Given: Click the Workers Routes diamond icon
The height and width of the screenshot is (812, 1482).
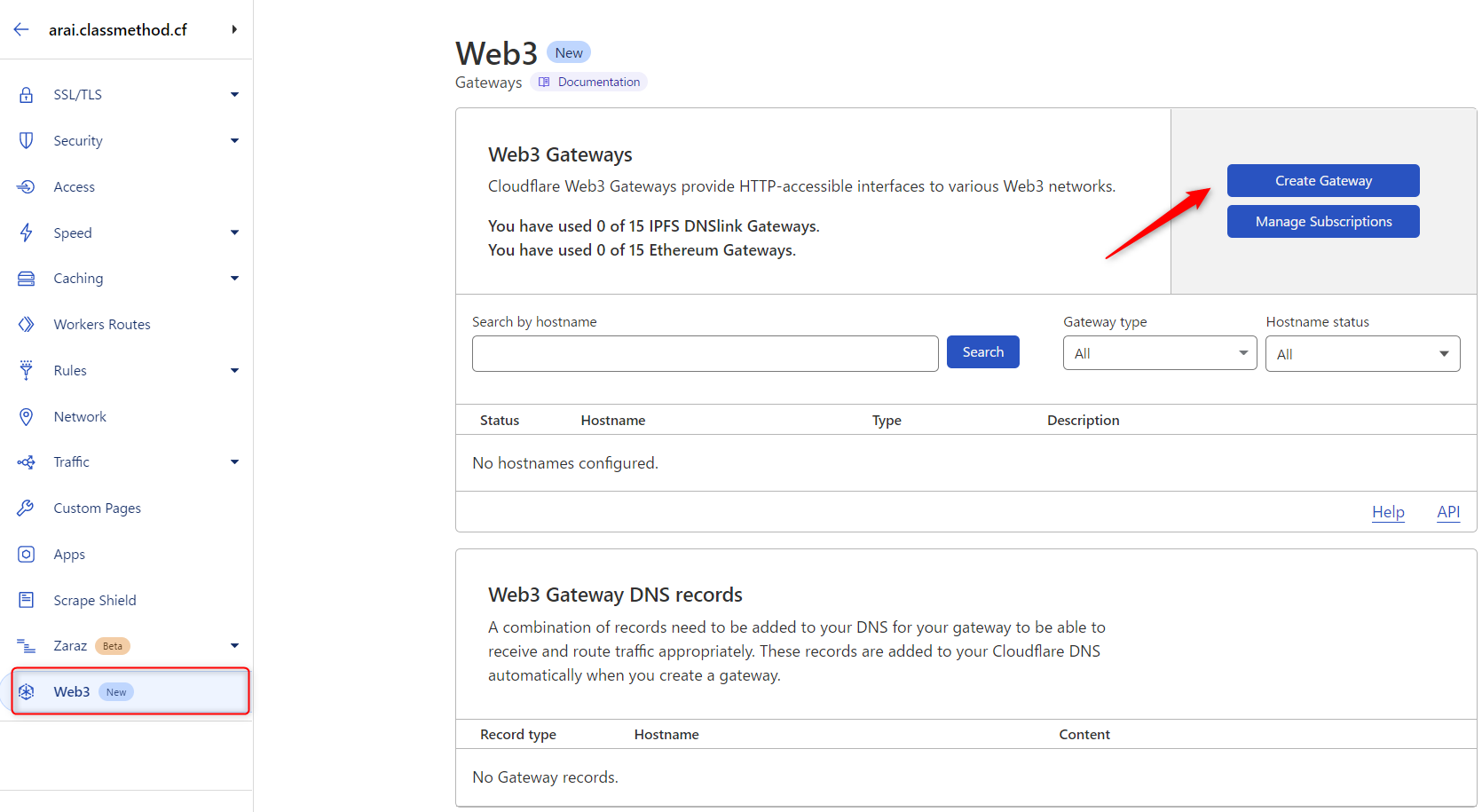Looking at the screenshot, I should pyautogui.click(x=27, y=325).
